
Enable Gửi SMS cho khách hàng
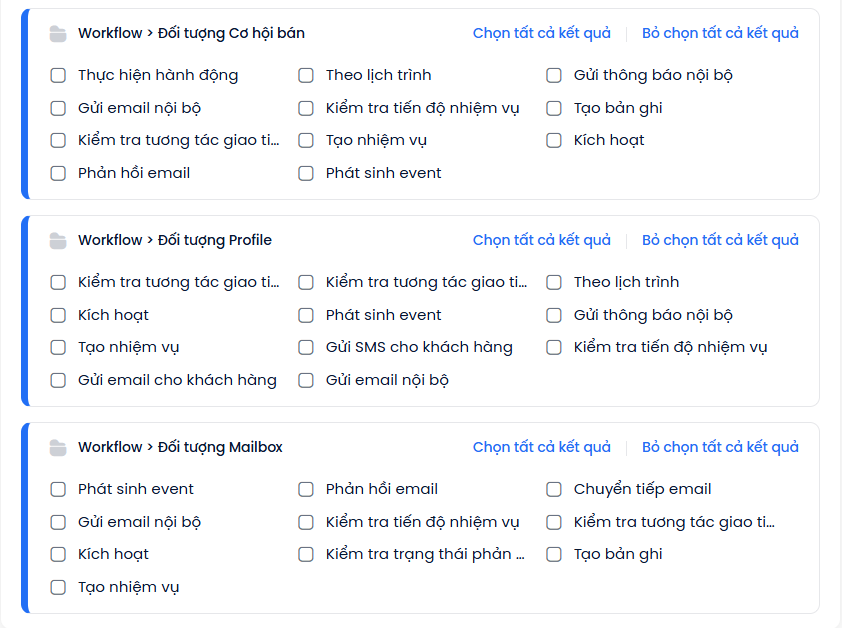point(306,347)
